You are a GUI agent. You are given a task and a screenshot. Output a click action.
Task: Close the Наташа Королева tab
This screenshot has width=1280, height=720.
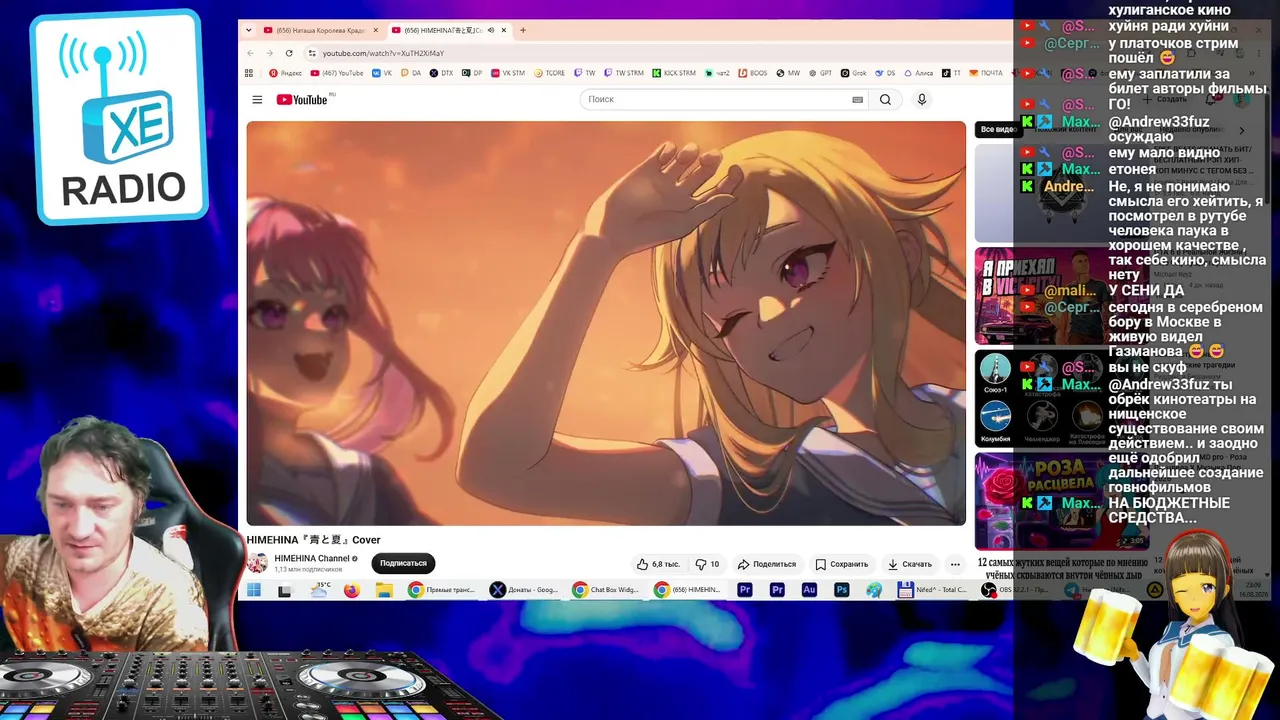376,30
